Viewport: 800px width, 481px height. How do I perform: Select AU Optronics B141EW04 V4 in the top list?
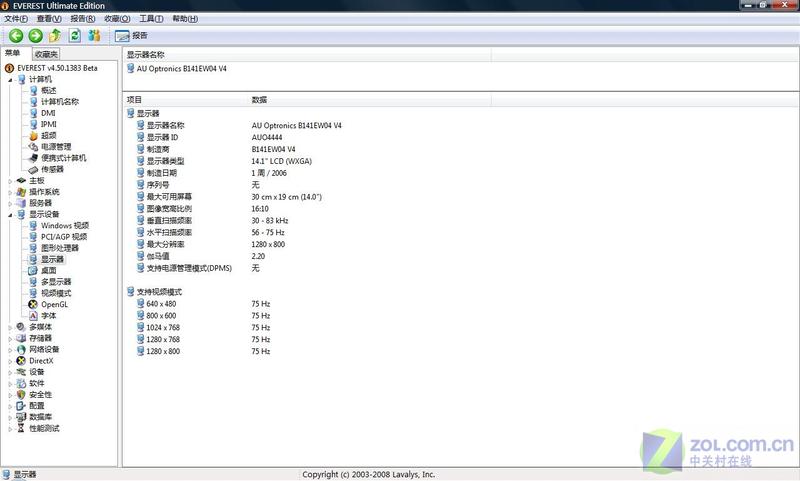coord(181,68)
